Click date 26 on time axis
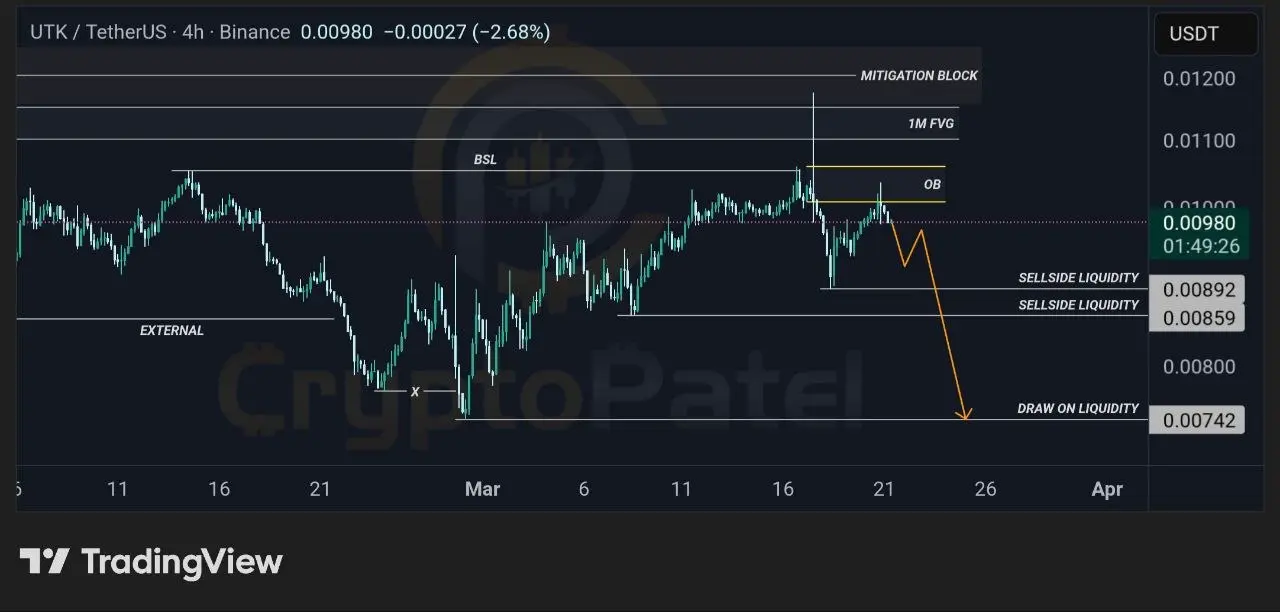The image size is (1280, 612). 985,489
